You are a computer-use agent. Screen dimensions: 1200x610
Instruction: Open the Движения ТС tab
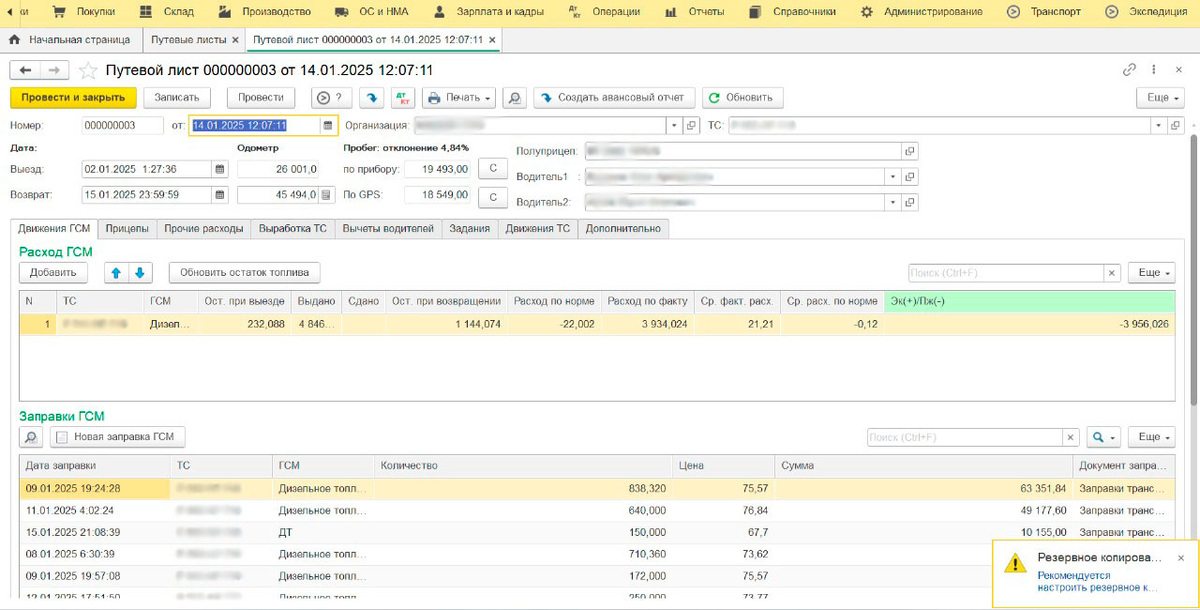coord(537,228)
